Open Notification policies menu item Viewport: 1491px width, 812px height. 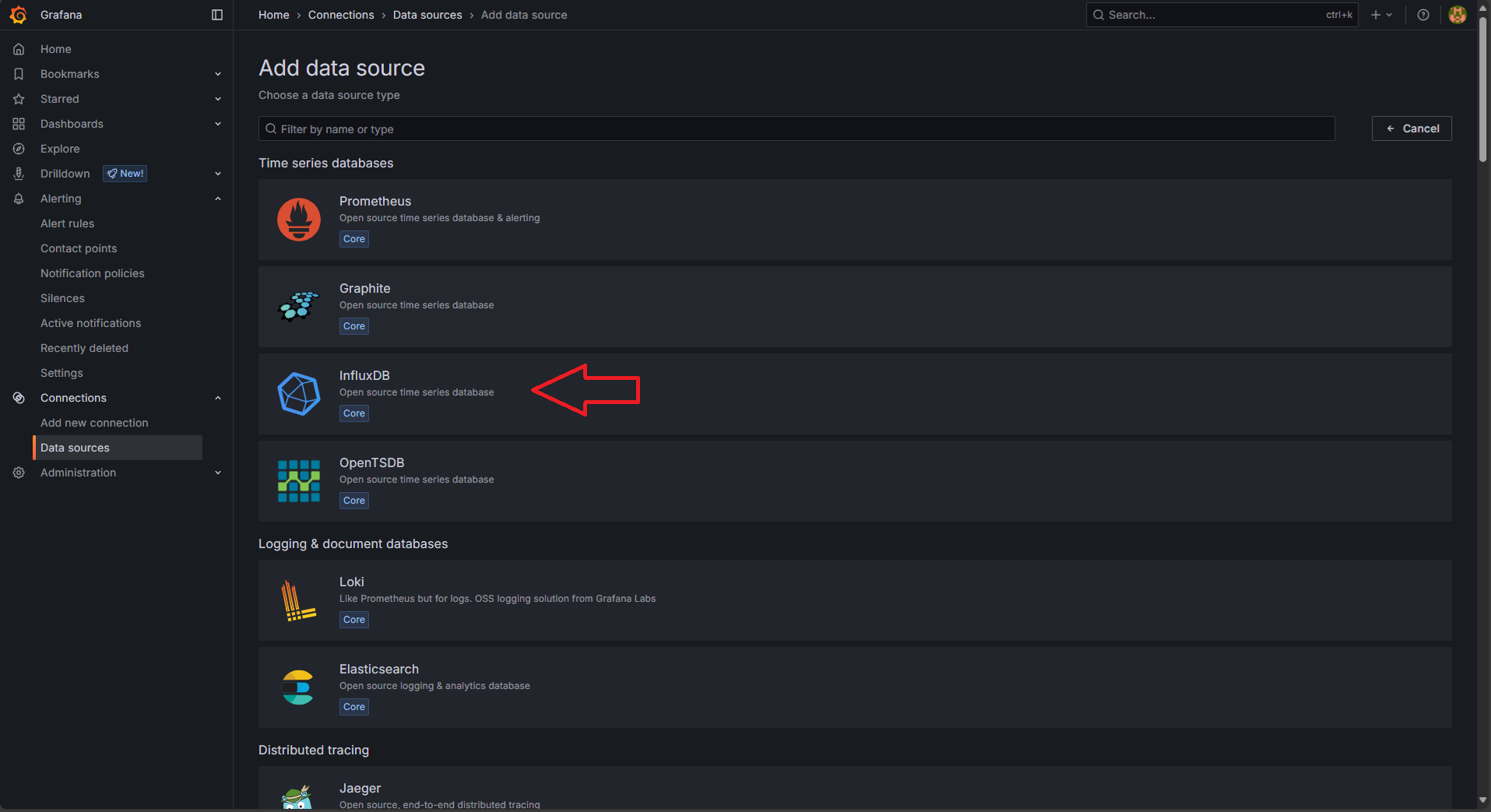tap(93, 273)
